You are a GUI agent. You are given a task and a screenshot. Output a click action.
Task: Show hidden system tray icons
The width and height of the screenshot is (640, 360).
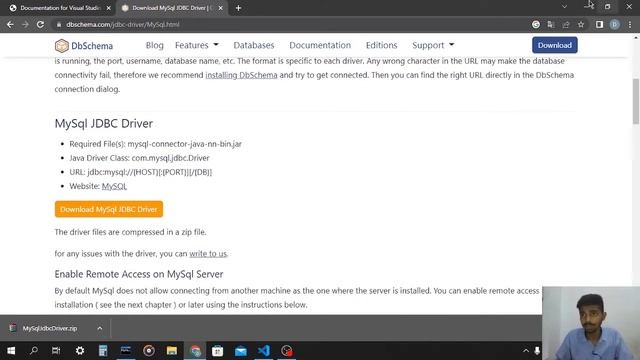pos(526,351)
